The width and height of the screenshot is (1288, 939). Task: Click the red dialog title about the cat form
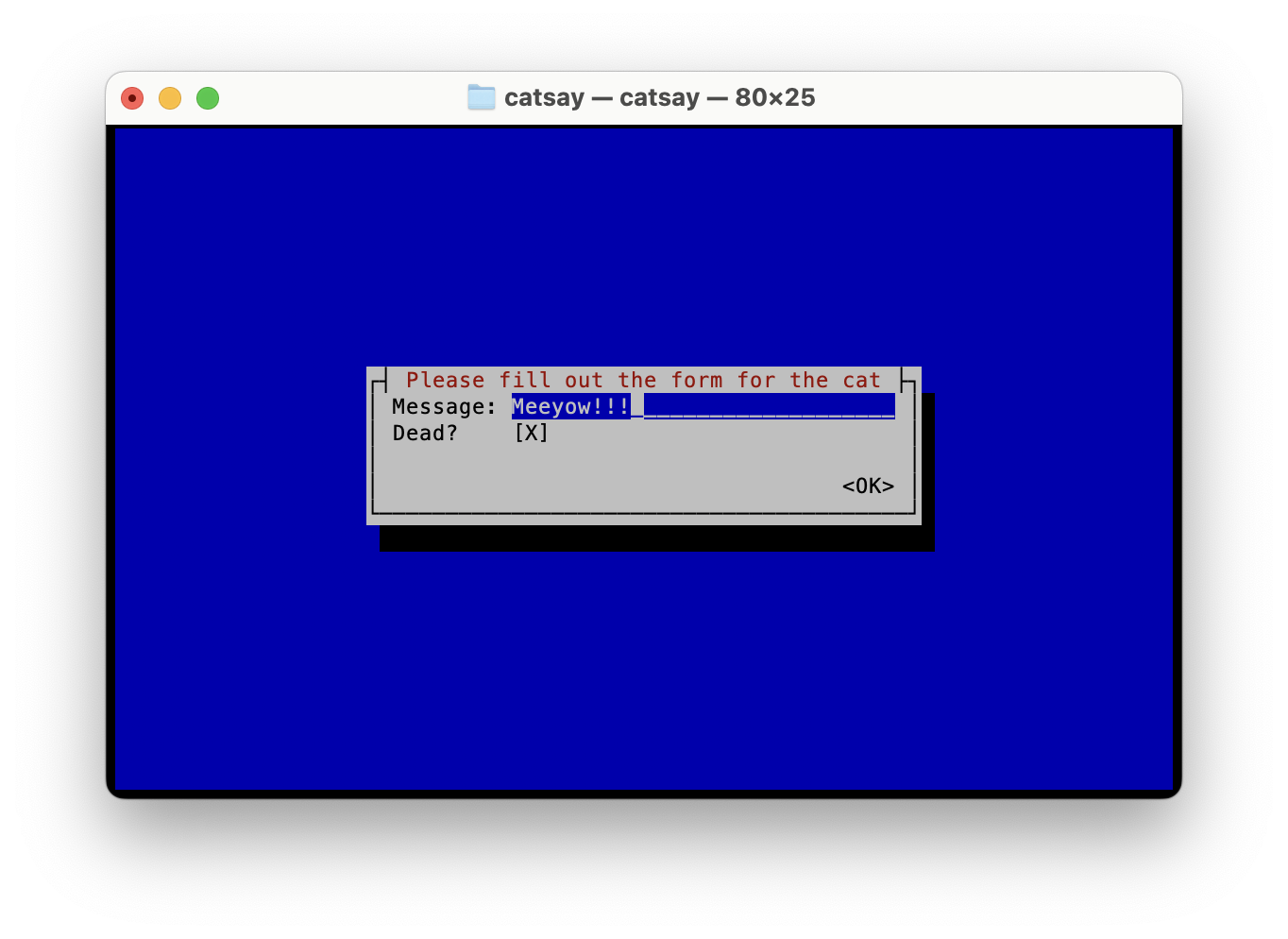(x=643, y=380)
